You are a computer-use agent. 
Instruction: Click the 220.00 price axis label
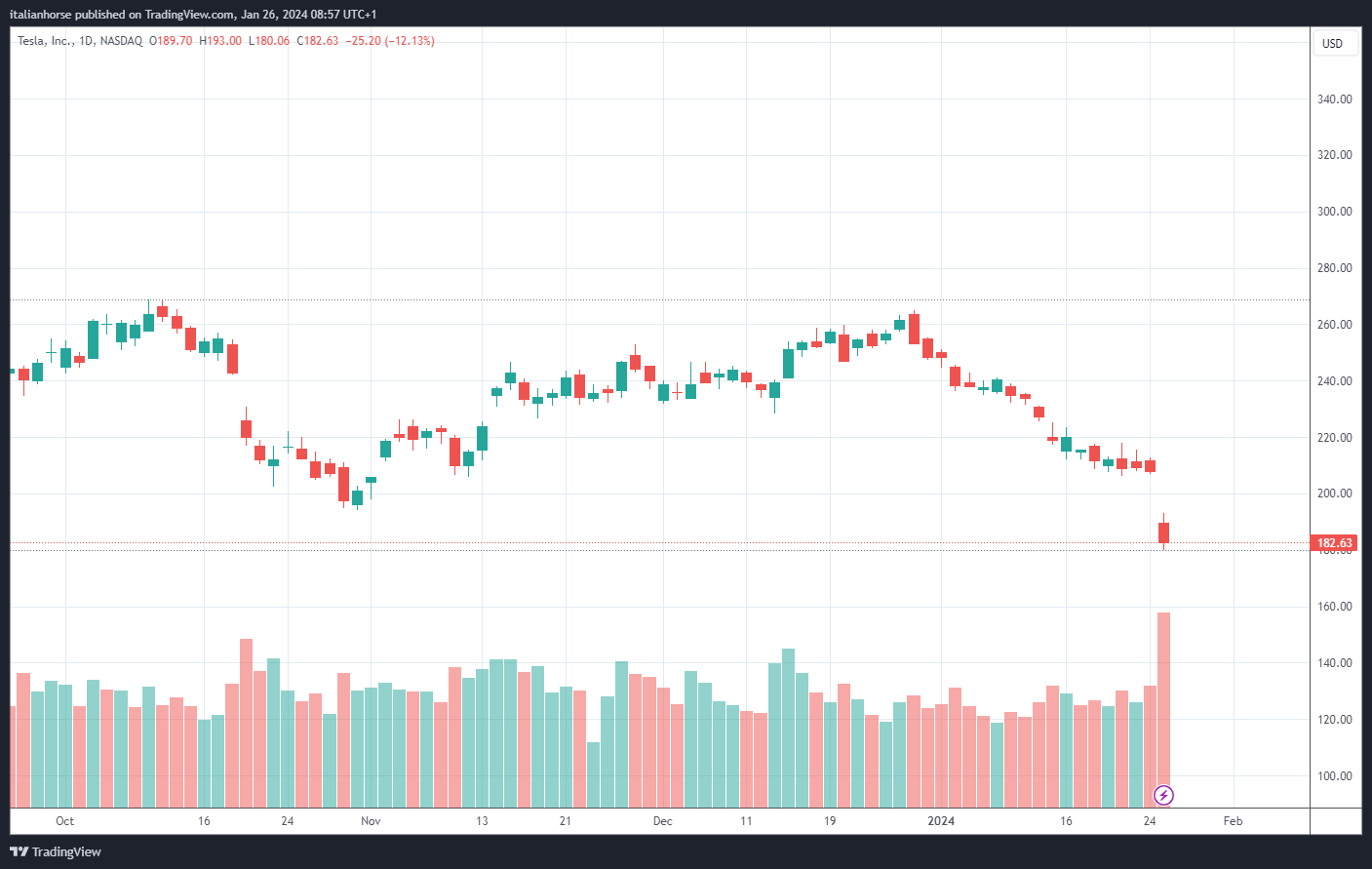1335,438
